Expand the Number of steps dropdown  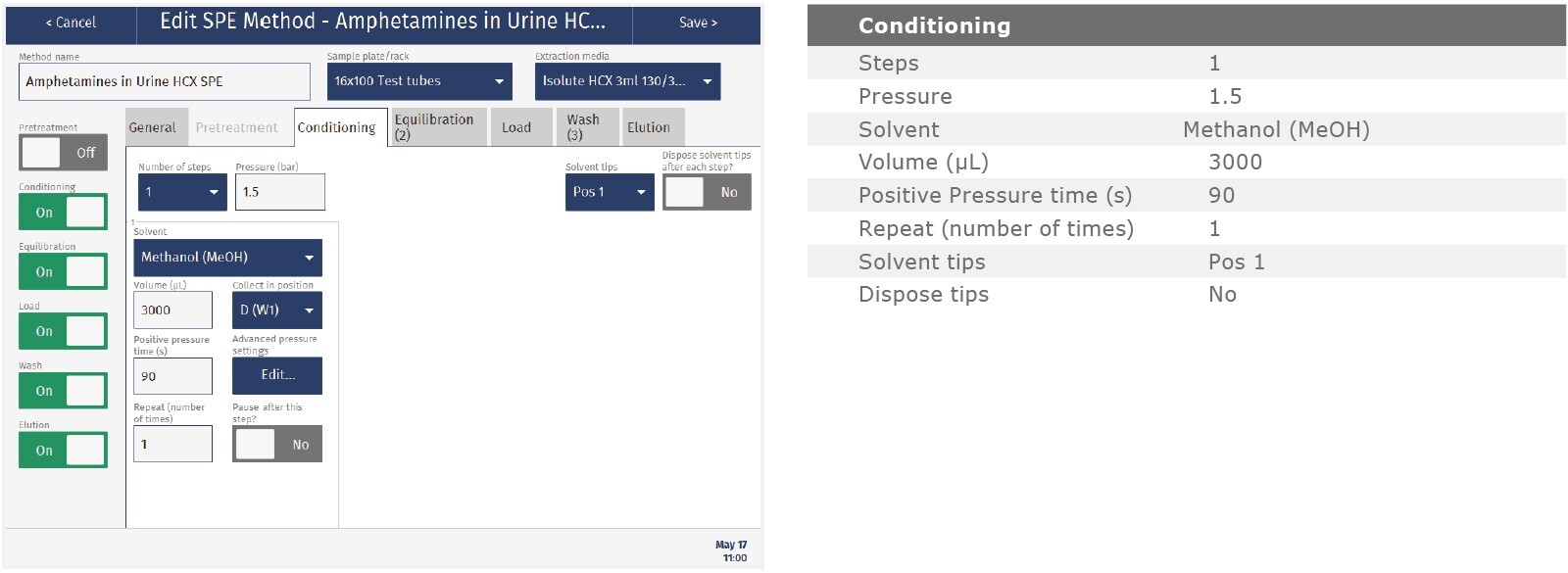(182, 192)
